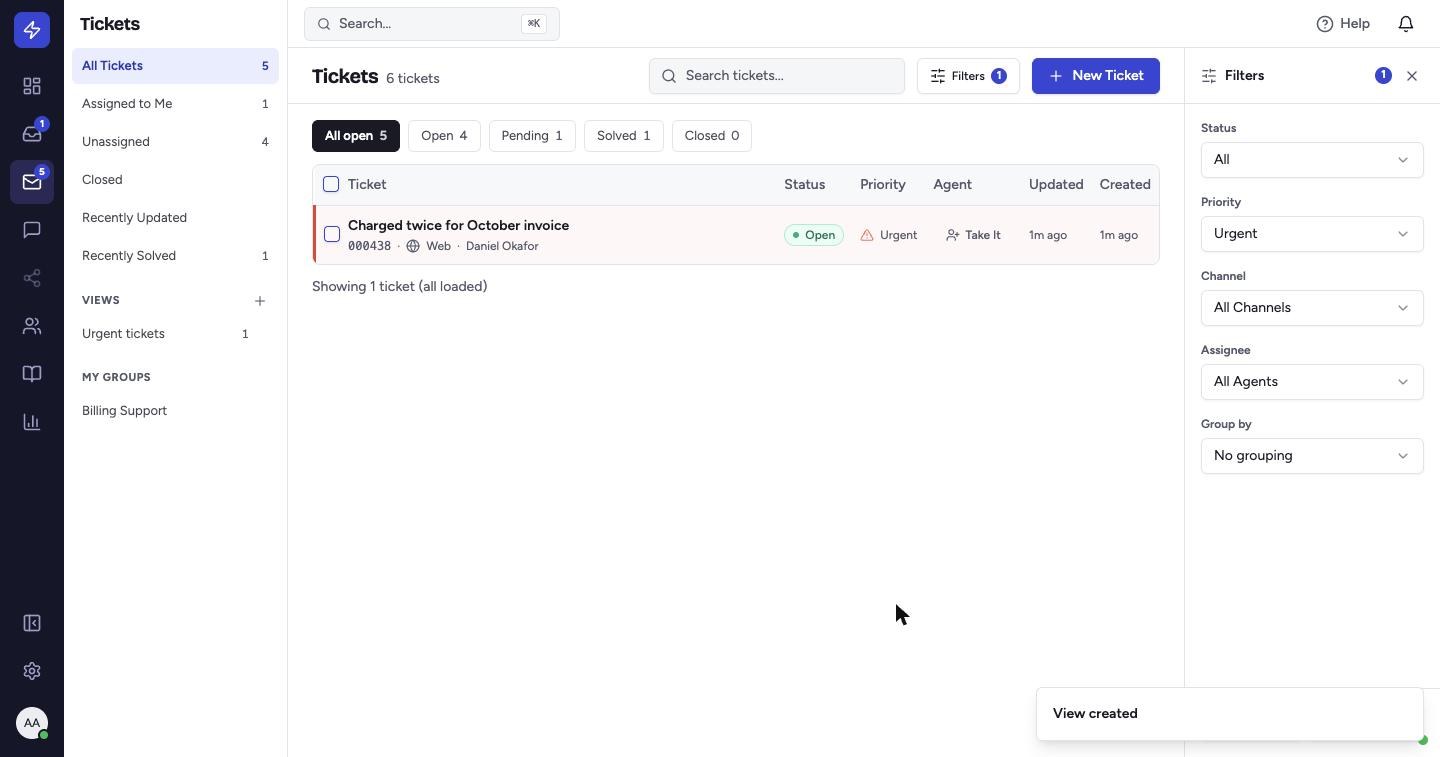The height and width of the screenshot is (757, 1440).
Task: Click the Updated column header
Action: coord(1056,185)
